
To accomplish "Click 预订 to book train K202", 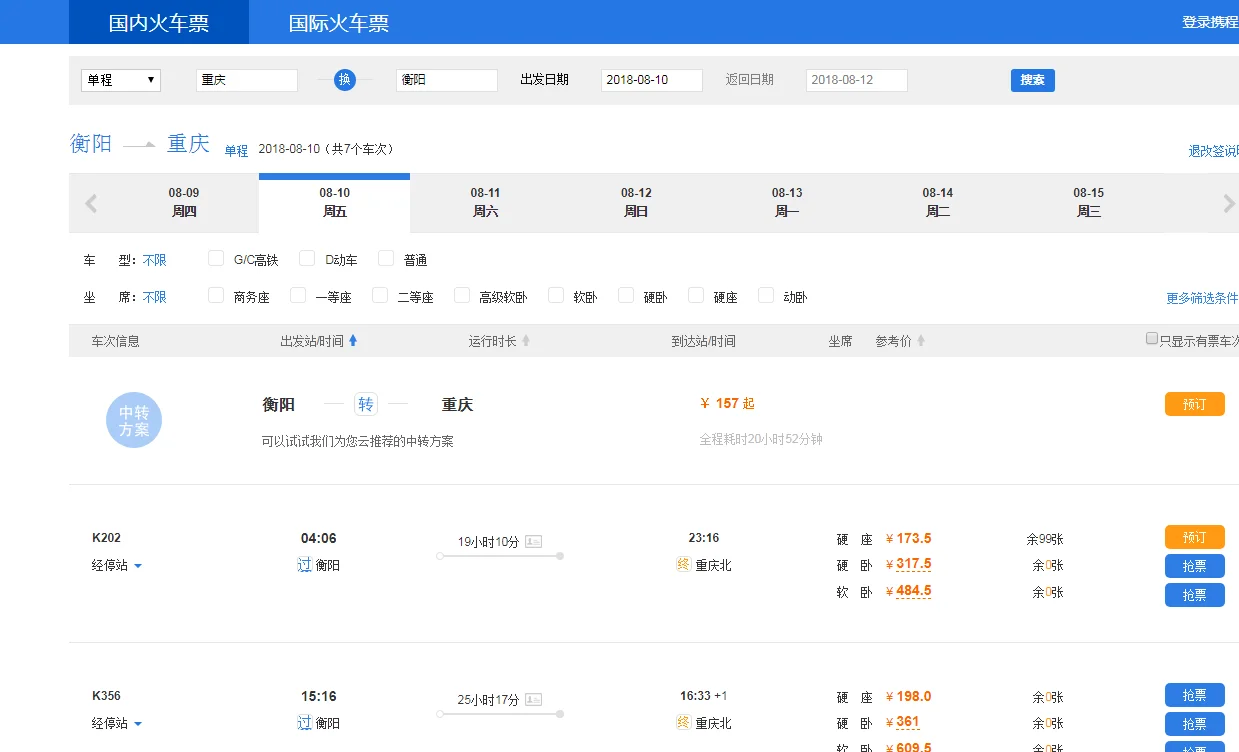I will (1194, 537).
